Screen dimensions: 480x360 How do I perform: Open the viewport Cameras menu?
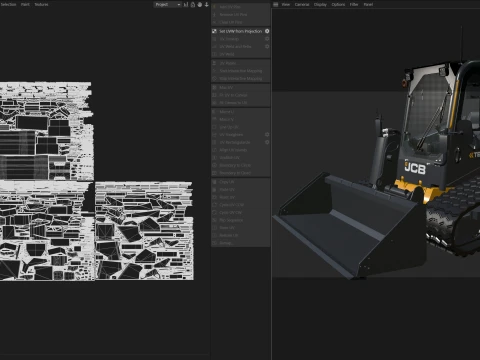[x=302, y=5]
